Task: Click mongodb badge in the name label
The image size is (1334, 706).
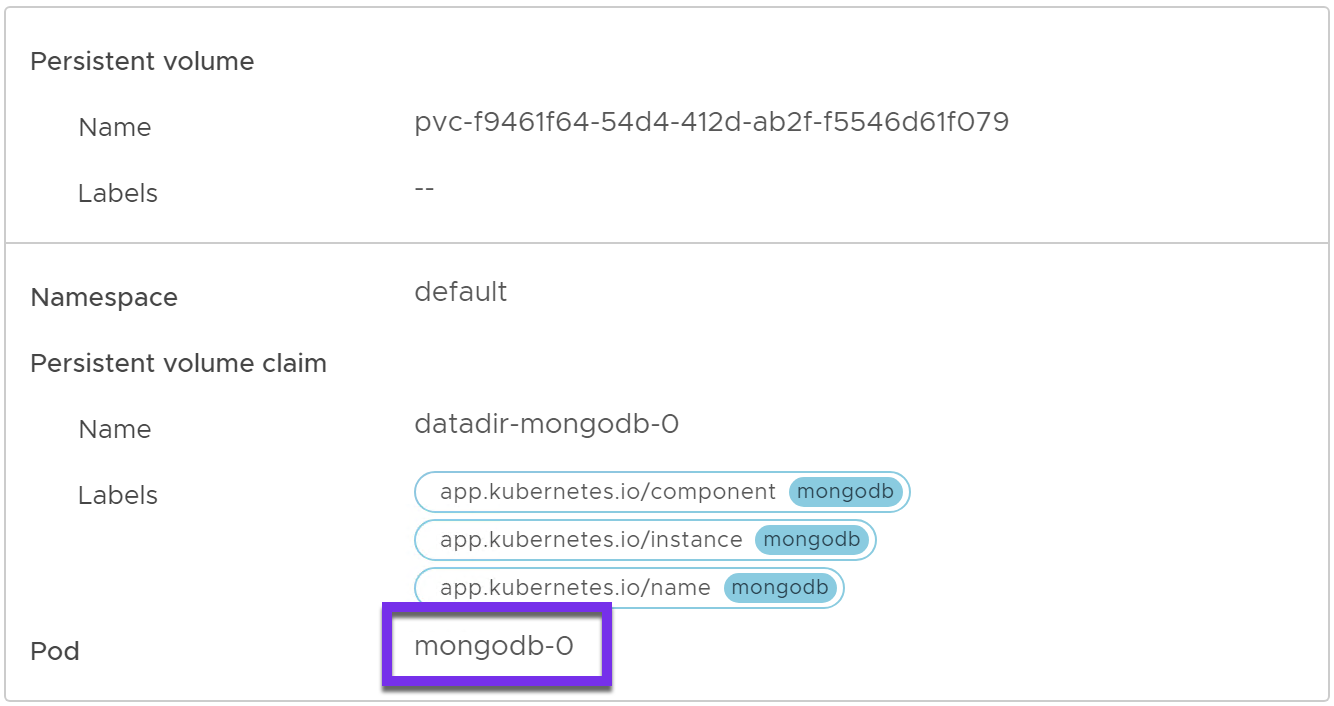Action: (x=781, y=588)
